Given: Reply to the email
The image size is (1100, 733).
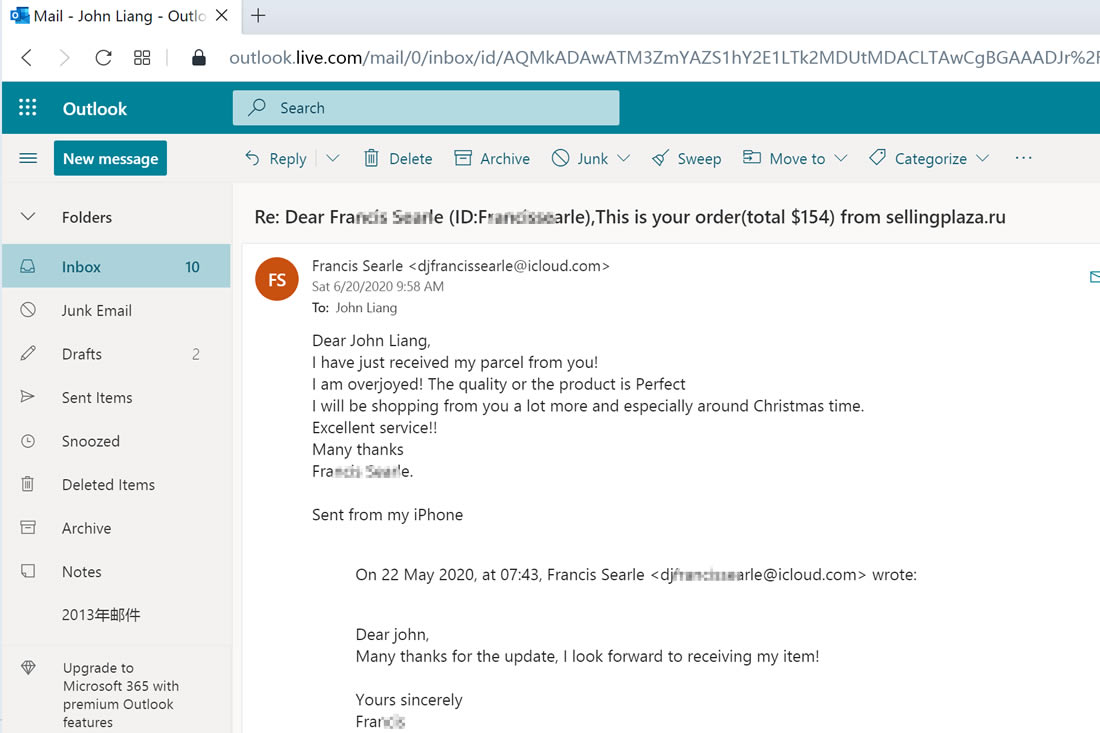Looking at the screenshot, I should pyautogui.click(x=276, y=159).
